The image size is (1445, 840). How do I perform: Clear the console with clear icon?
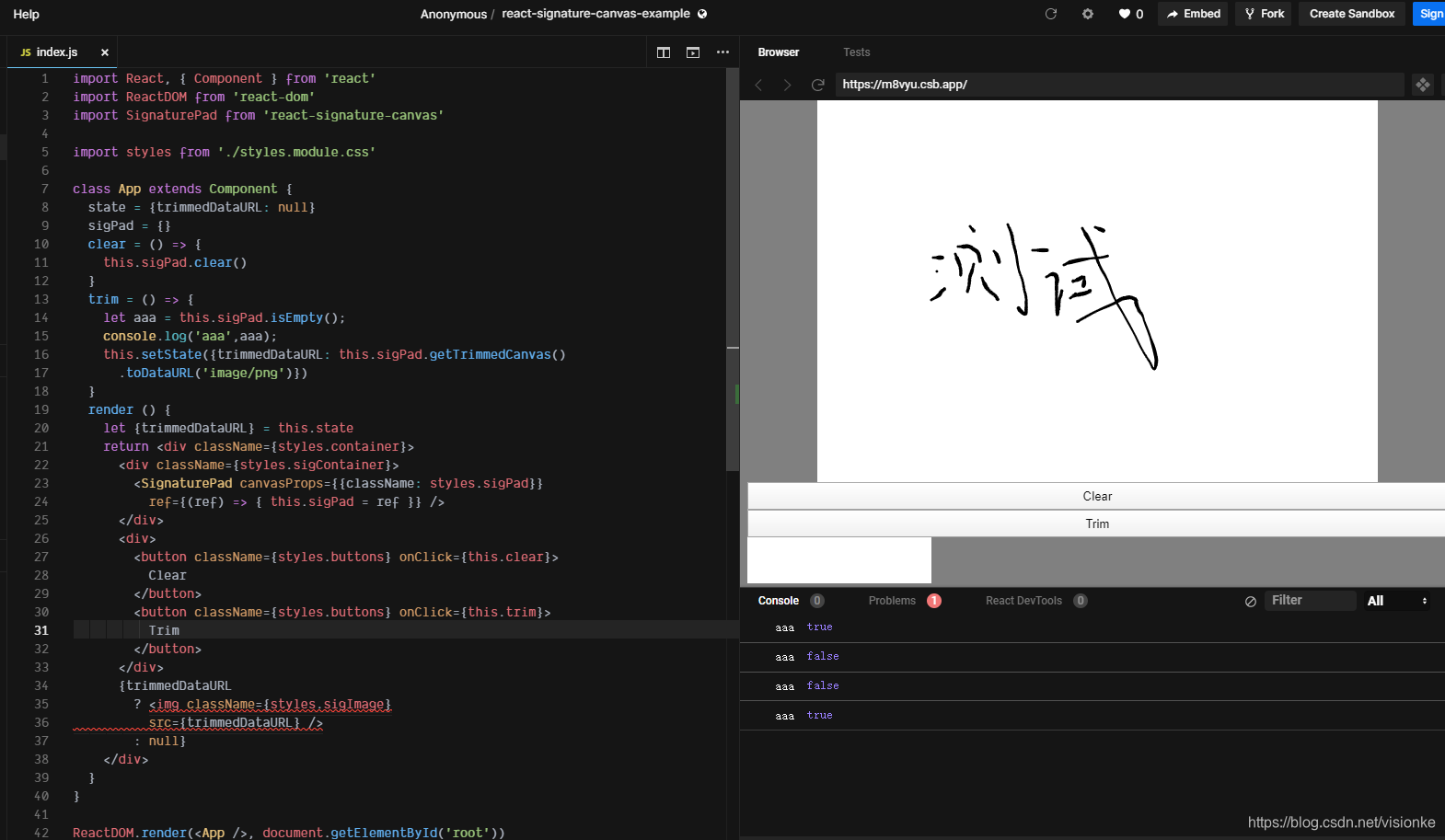(x=1251, y=602)
